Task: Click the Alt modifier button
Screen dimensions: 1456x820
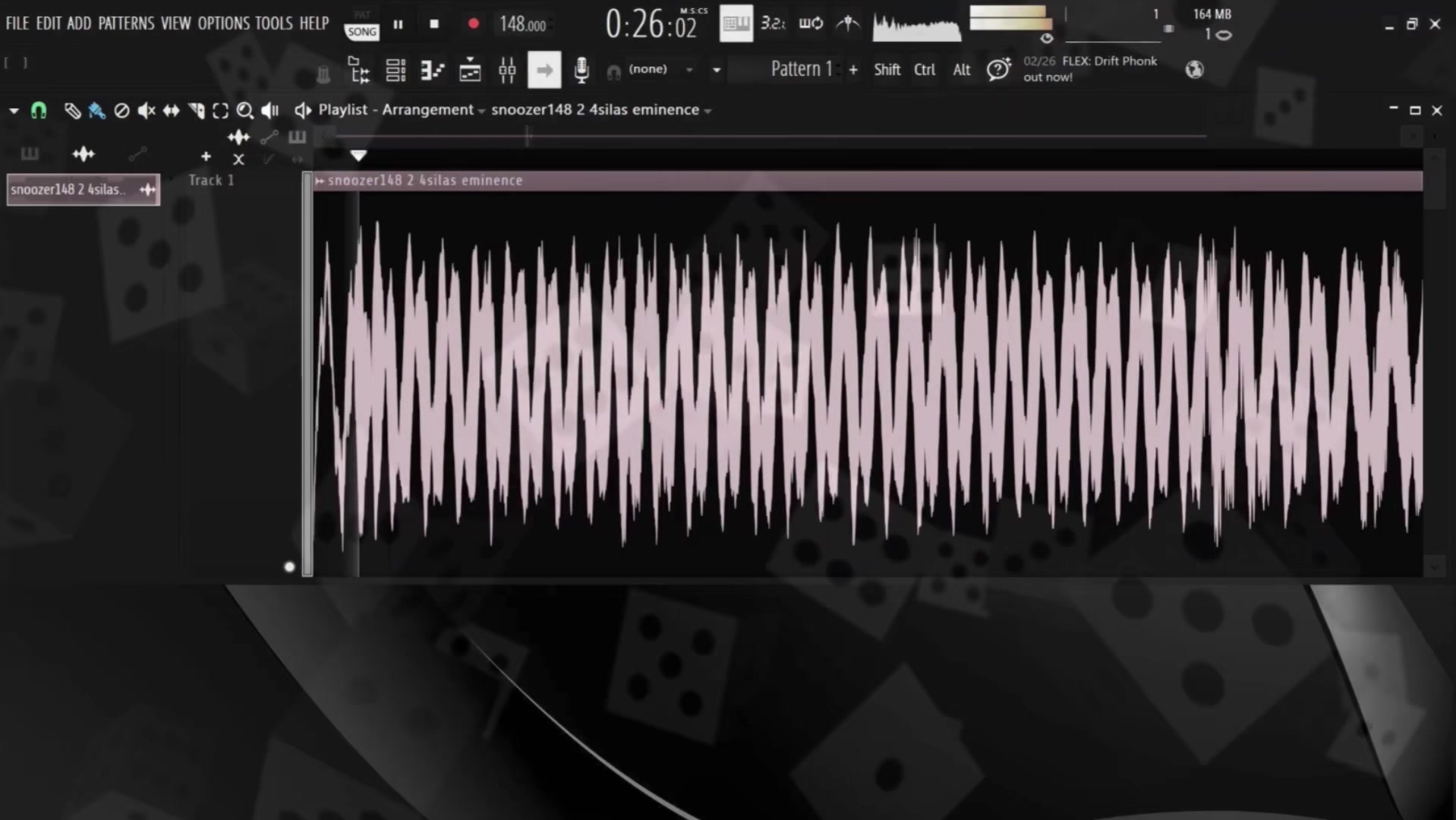Action: (962, 70)
